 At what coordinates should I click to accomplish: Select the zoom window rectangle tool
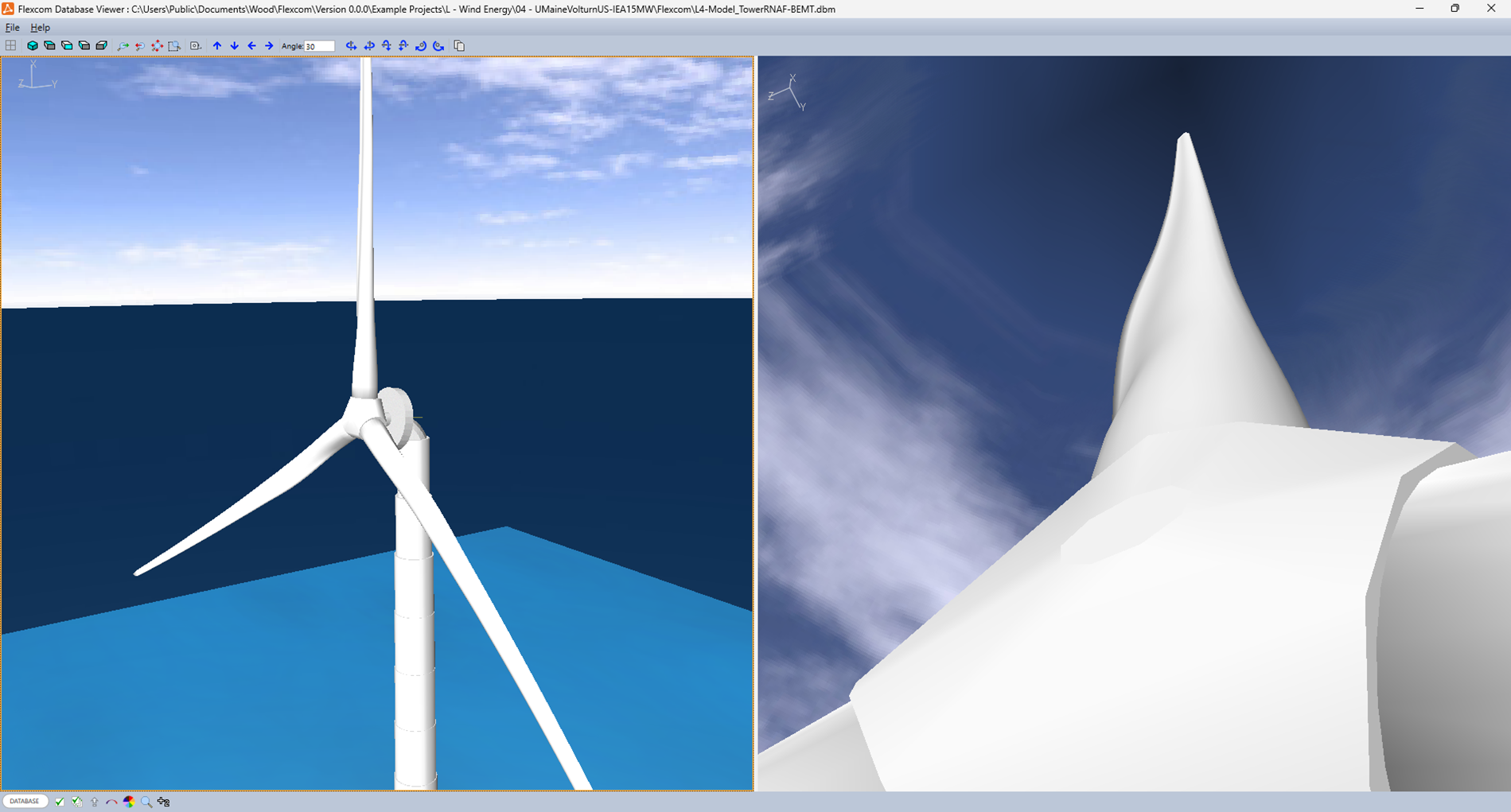point(174,46)
